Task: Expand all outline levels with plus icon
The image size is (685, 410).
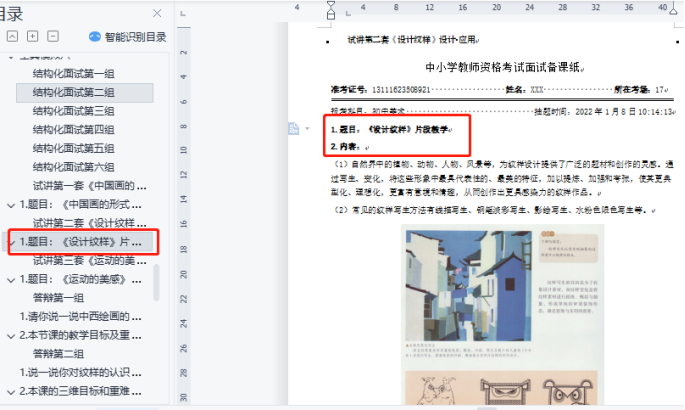Action: pos(32,36)
